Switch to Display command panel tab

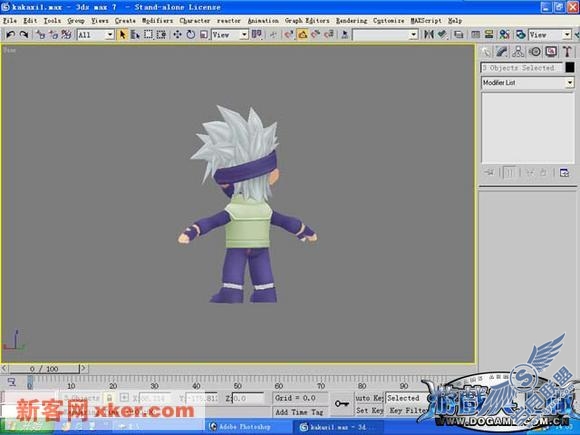[x=551, y=52]
